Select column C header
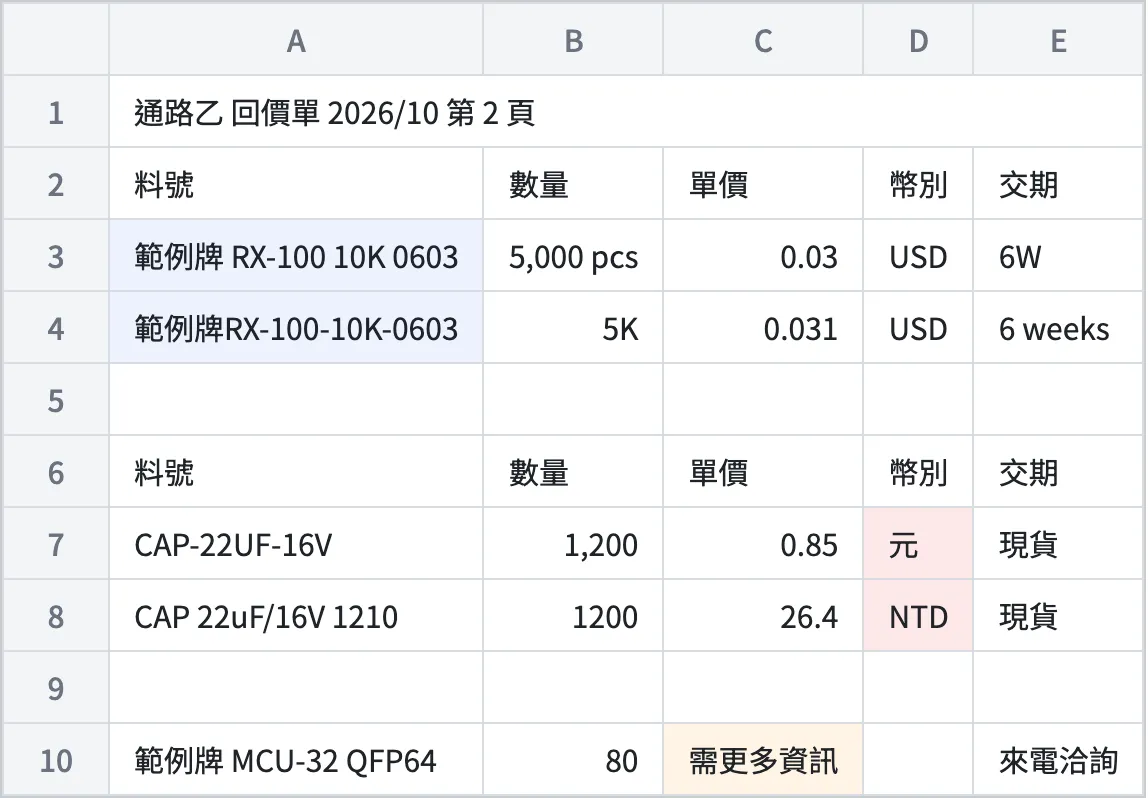 click(763, 39)
